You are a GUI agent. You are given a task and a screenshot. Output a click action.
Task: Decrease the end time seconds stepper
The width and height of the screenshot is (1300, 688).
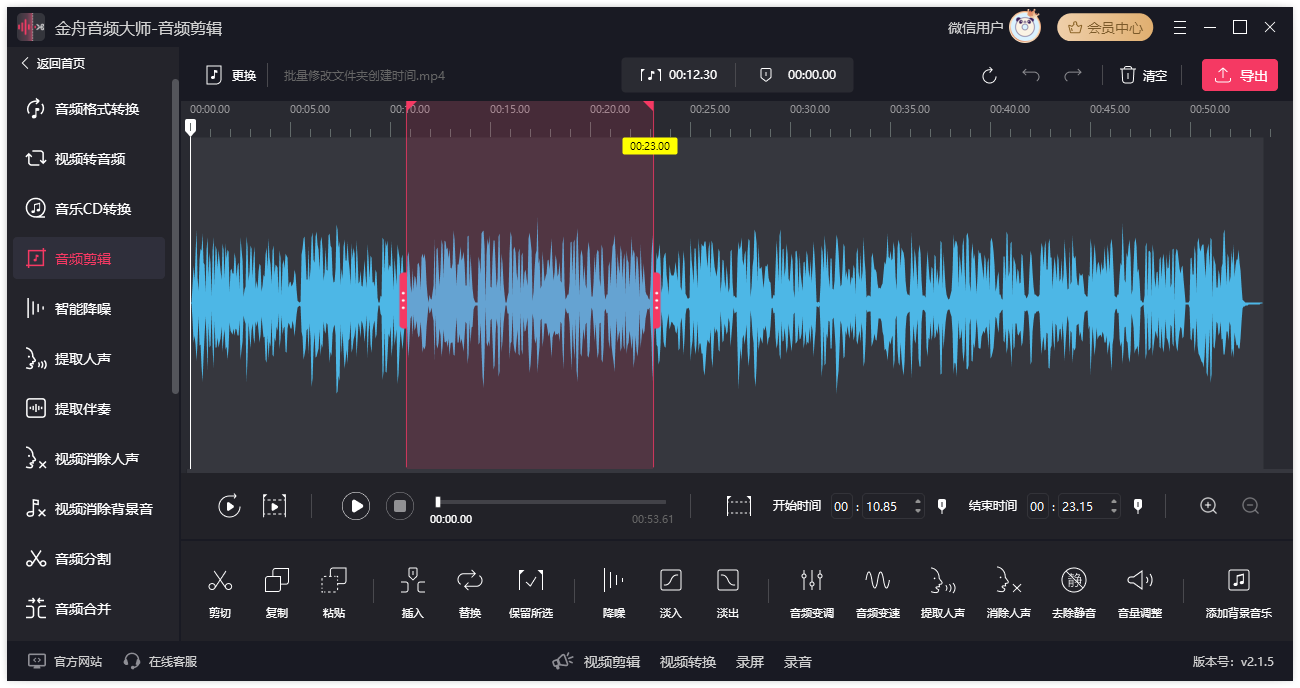click(x=1114, y=512)
